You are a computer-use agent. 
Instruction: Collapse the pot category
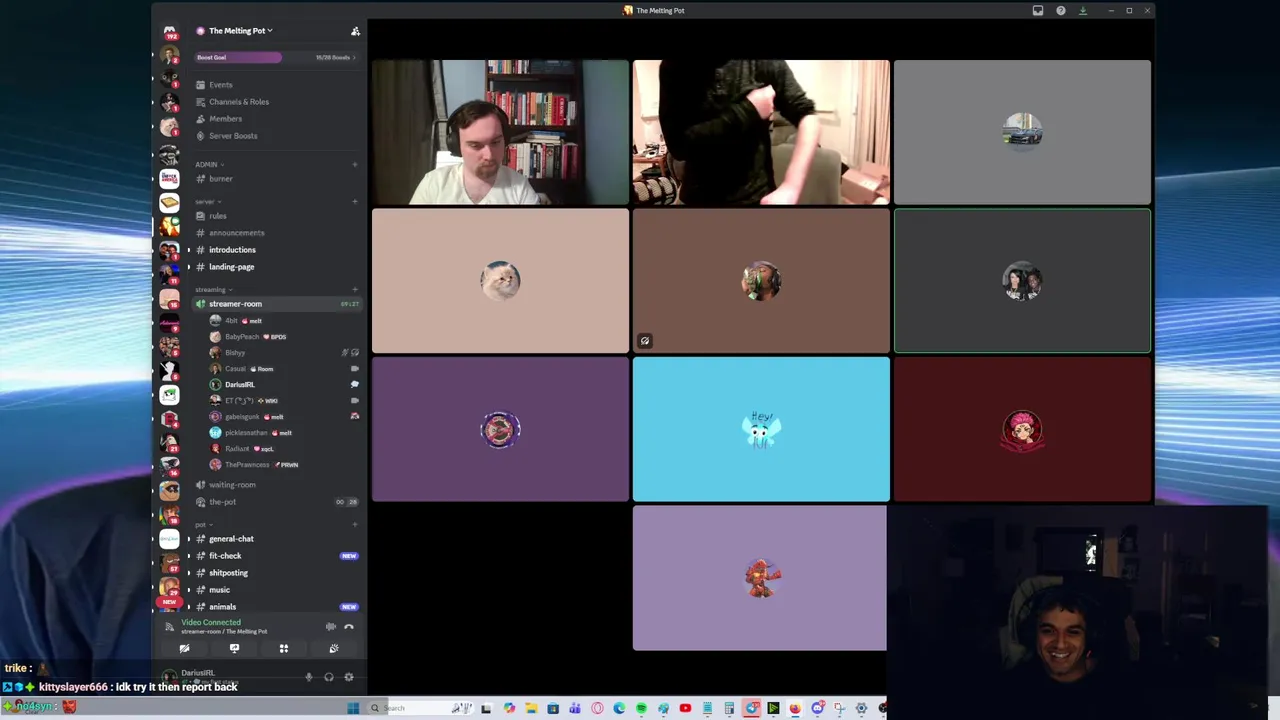(203, 524)
